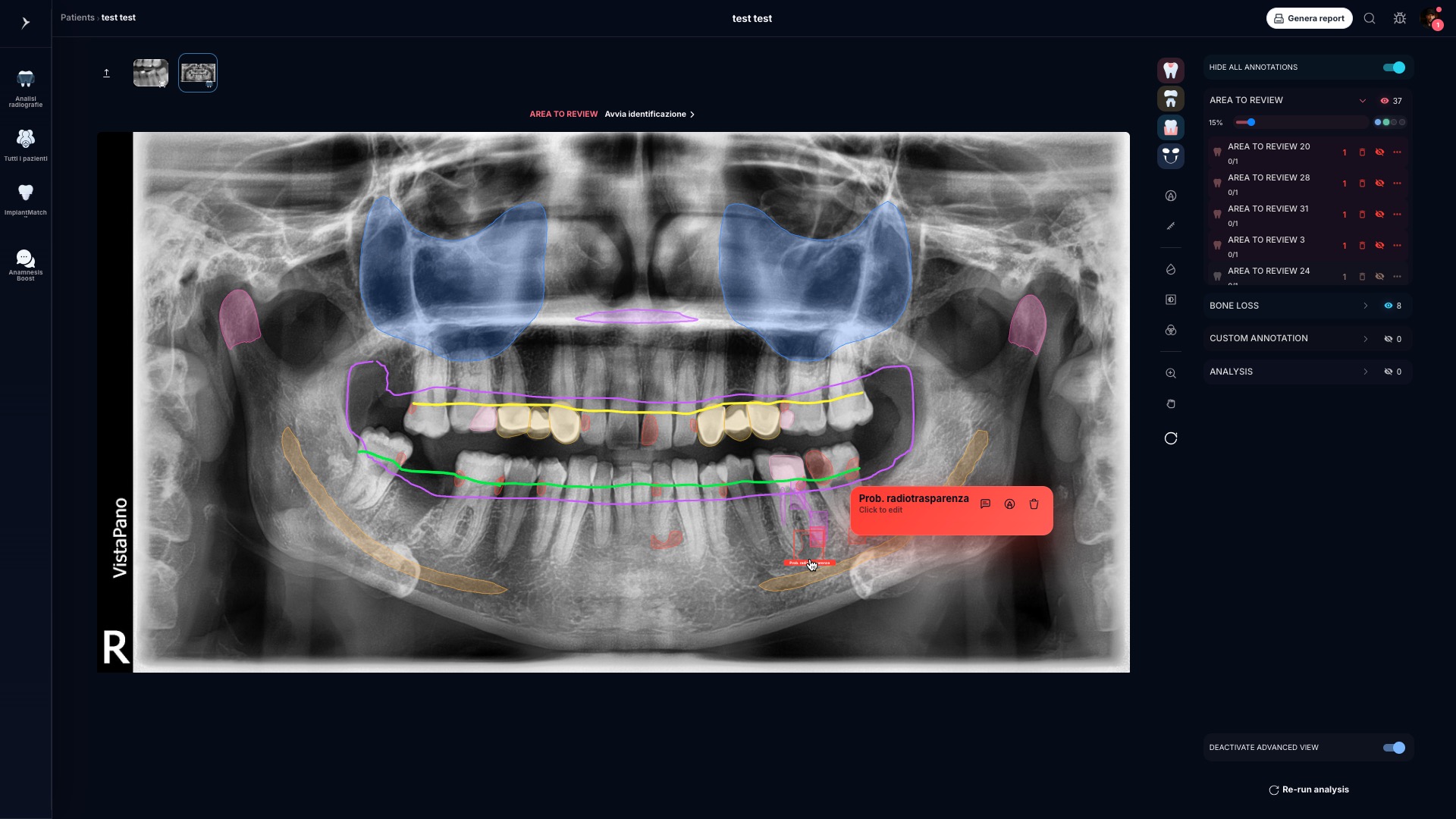Open Anamnesis Boost in the sidebar
This screenshot has height=819, width=1456.
(26, 265)
